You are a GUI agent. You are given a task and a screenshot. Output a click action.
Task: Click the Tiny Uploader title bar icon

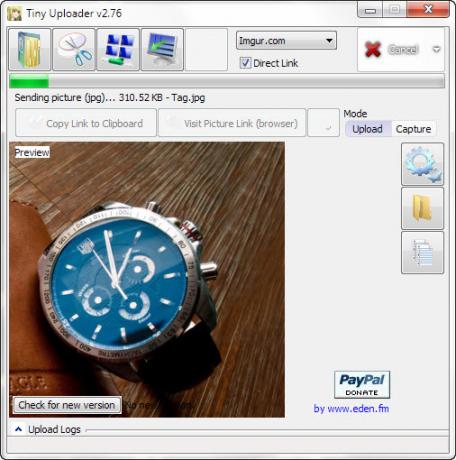tap(14, 13)
